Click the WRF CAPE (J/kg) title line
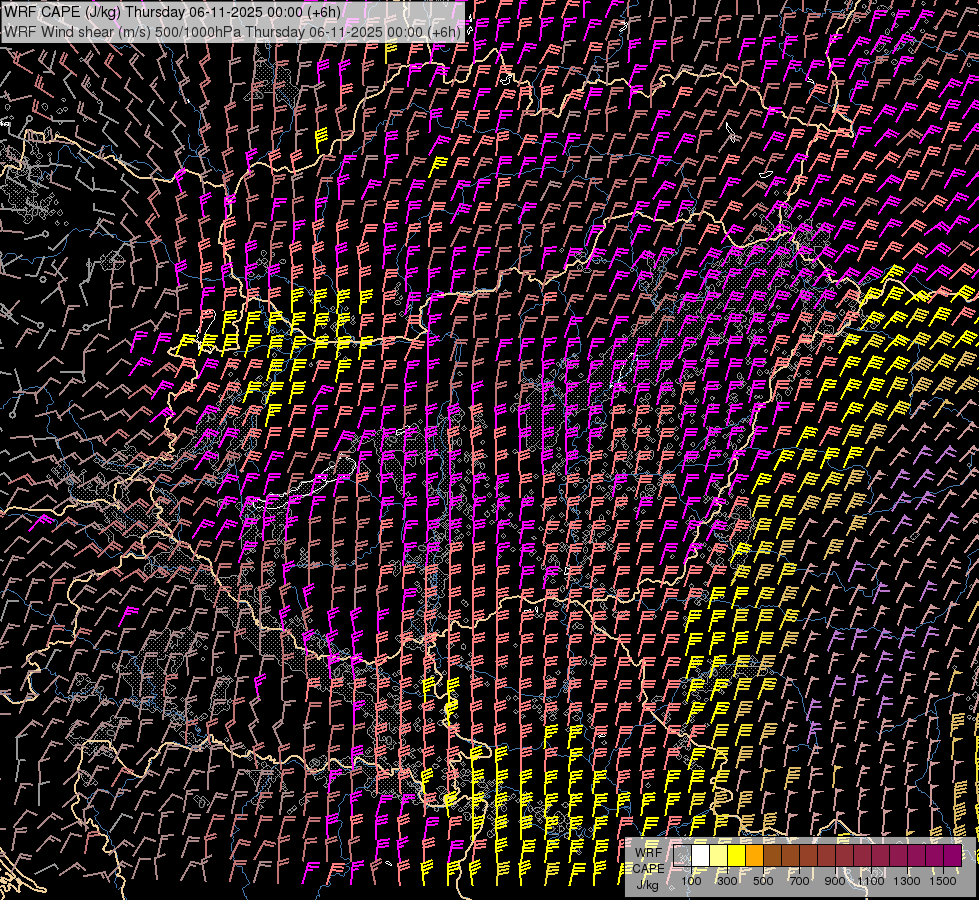Image resolution: width=979 pixels, height=900 pixels. tap(172, 12)
